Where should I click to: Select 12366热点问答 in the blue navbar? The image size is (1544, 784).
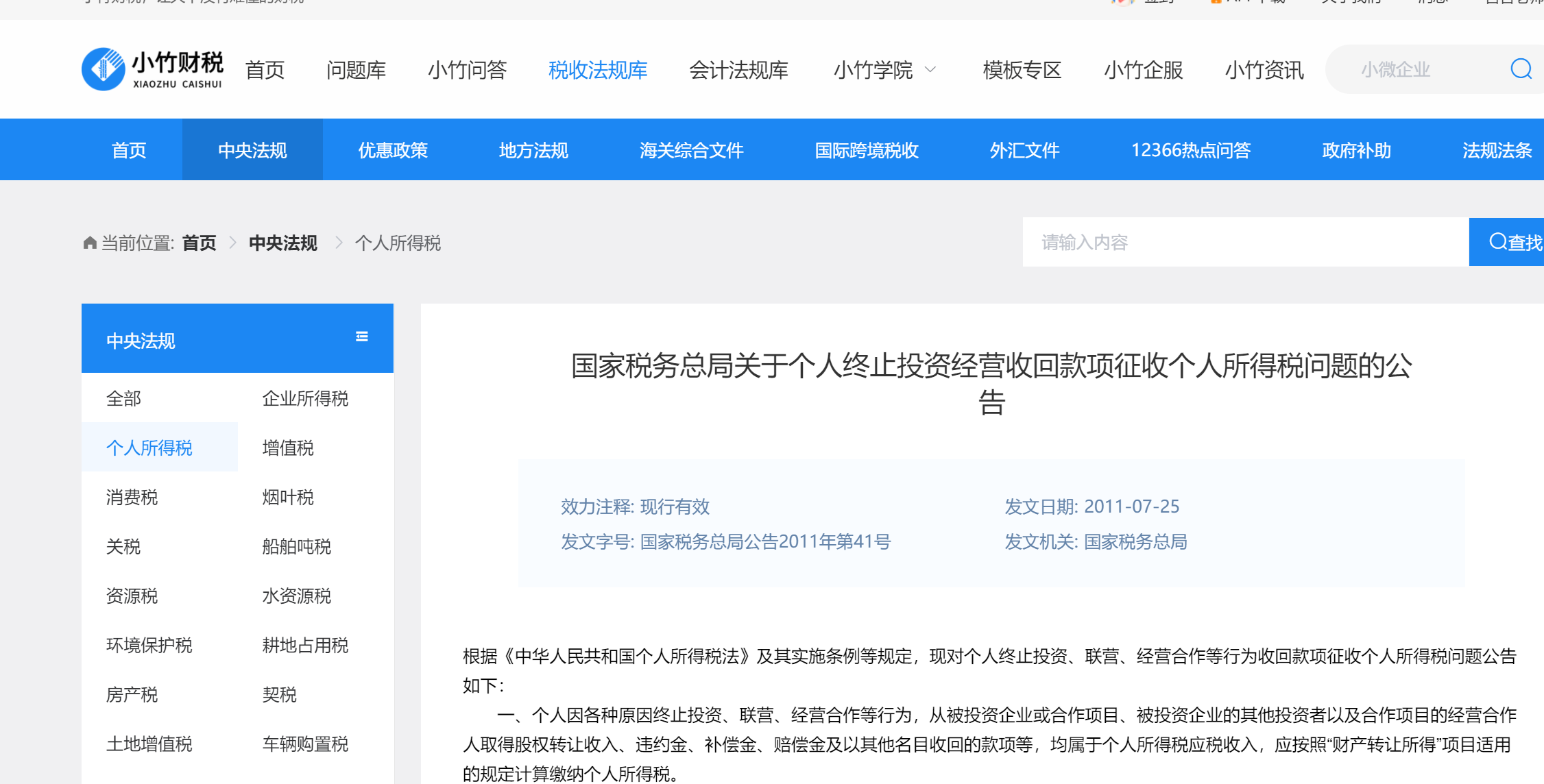tap(1190, 150)
